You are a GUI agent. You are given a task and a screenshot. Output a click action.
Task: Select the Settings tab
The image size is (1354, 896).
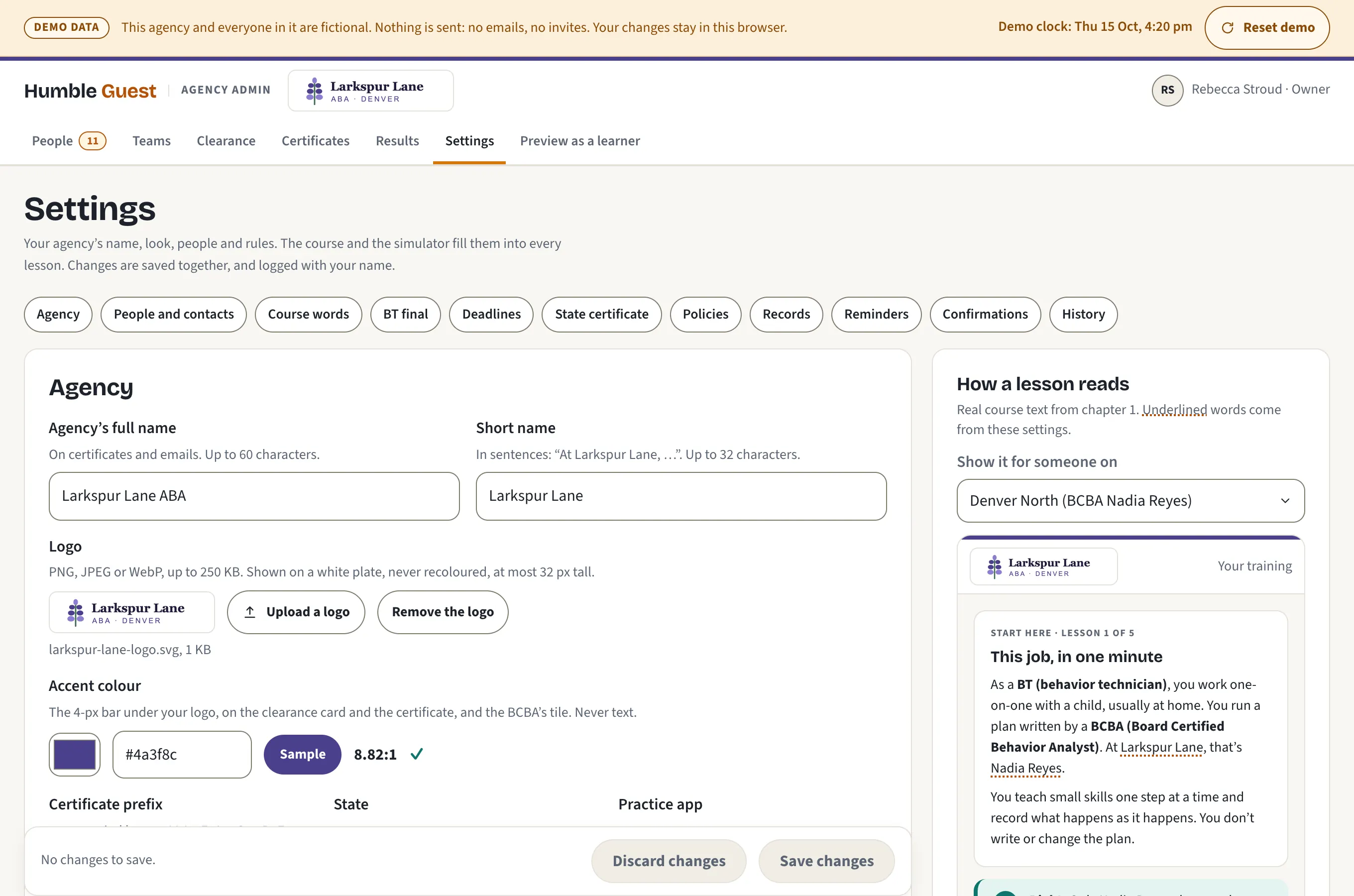tap(469, 140)
